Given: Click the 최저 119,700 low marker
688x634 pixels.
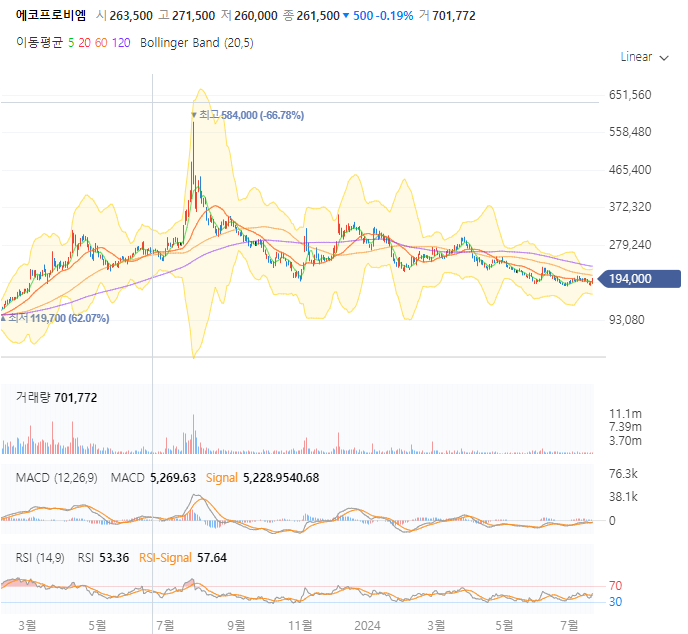Looking at the screenshot, I should click(55, 318).
